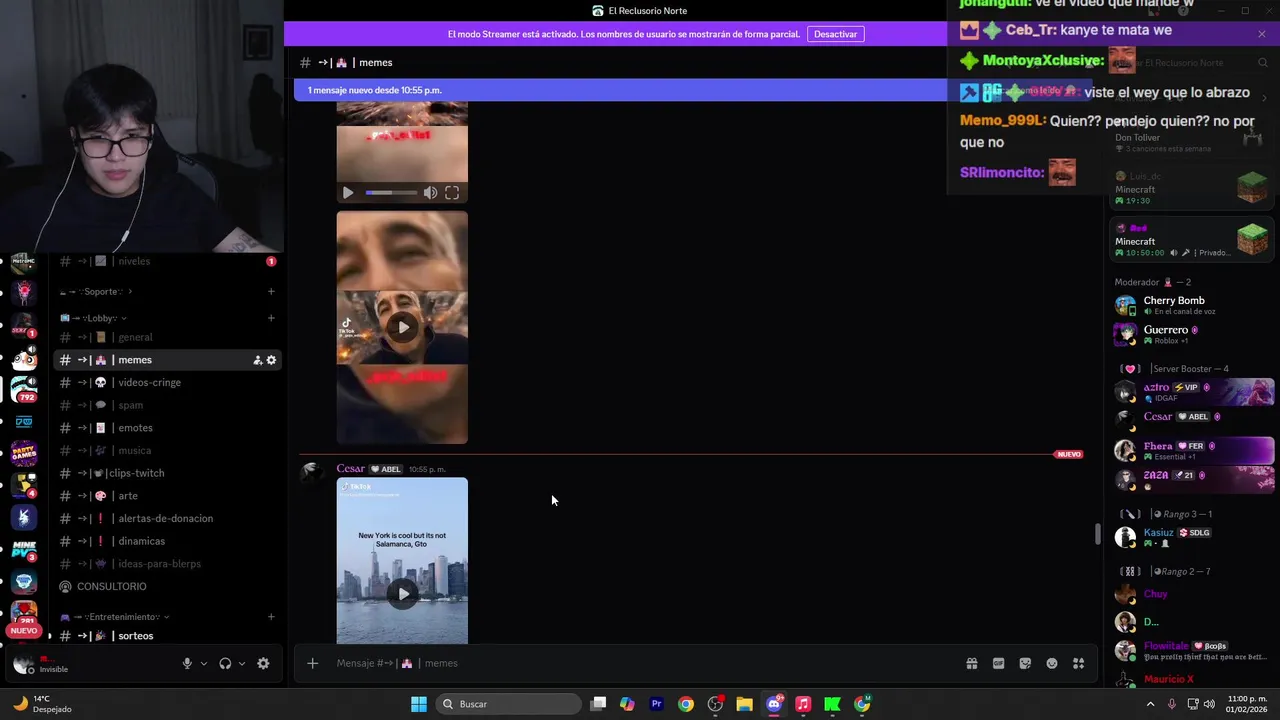Open microphone input options chevron
1280x720 pixels.
(x=203, y=663)
